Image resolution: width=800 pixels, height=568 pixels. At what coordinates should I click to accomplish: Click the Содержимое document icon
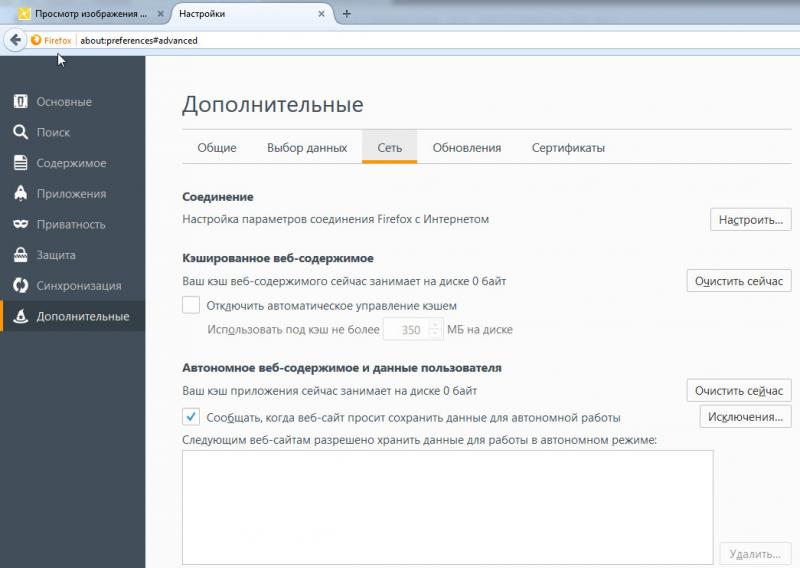pos(20,163)
